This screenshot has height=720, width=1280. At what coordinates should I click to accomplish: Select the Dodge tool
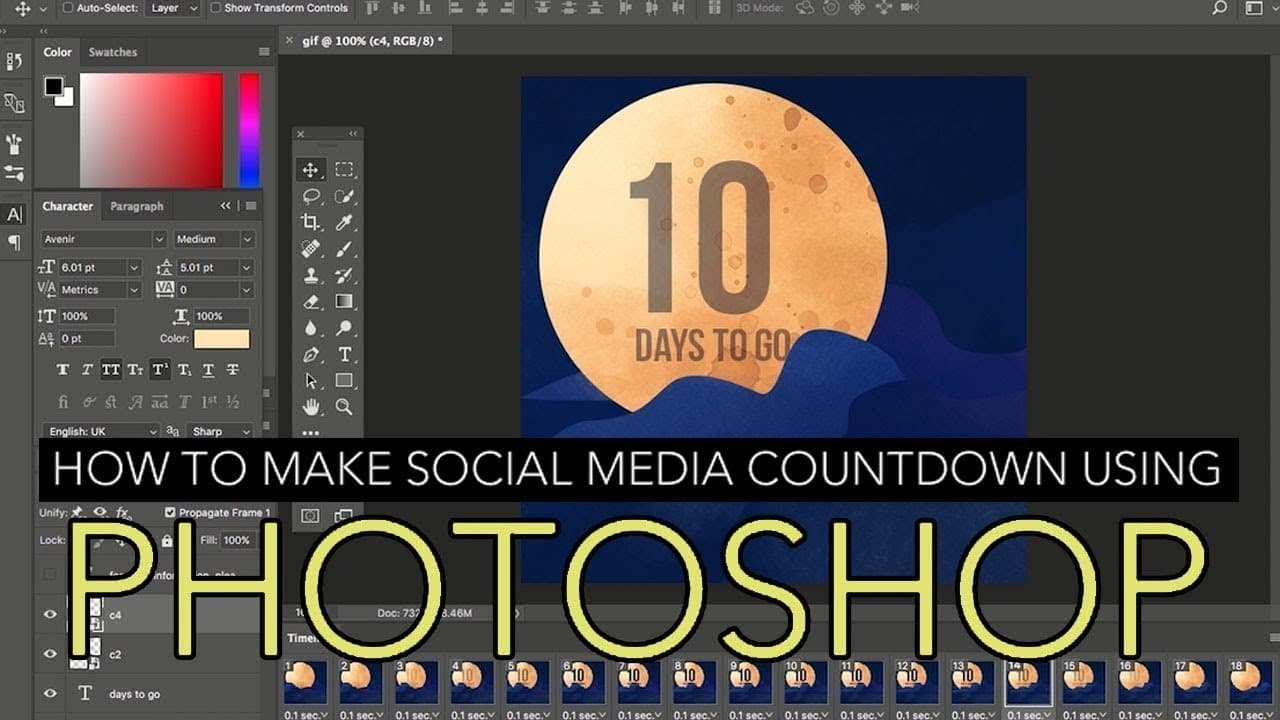[344, 328]
